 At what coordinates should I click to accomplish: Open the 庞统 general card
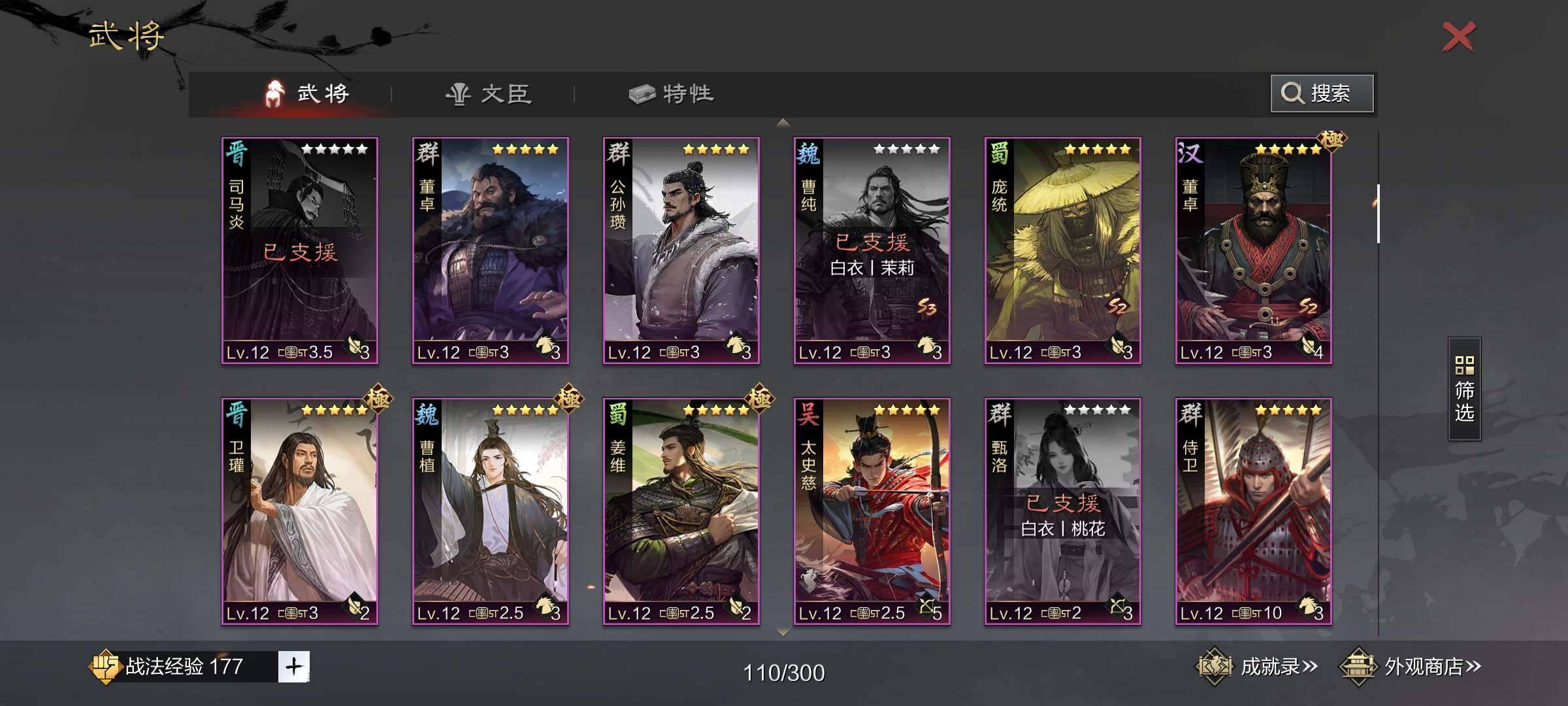pyautogui.click(x=1063, y=250)
